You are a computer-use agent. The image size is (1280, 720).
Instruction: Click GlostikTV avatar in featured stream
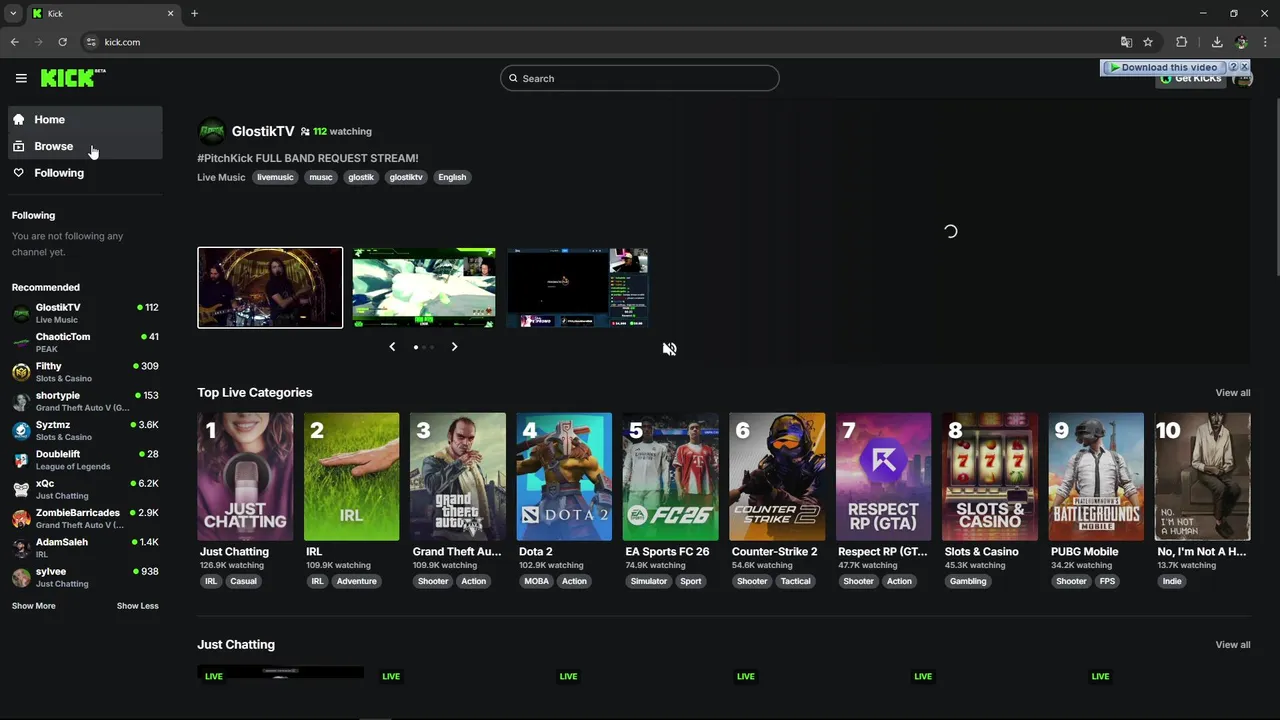tap(212, 131)
